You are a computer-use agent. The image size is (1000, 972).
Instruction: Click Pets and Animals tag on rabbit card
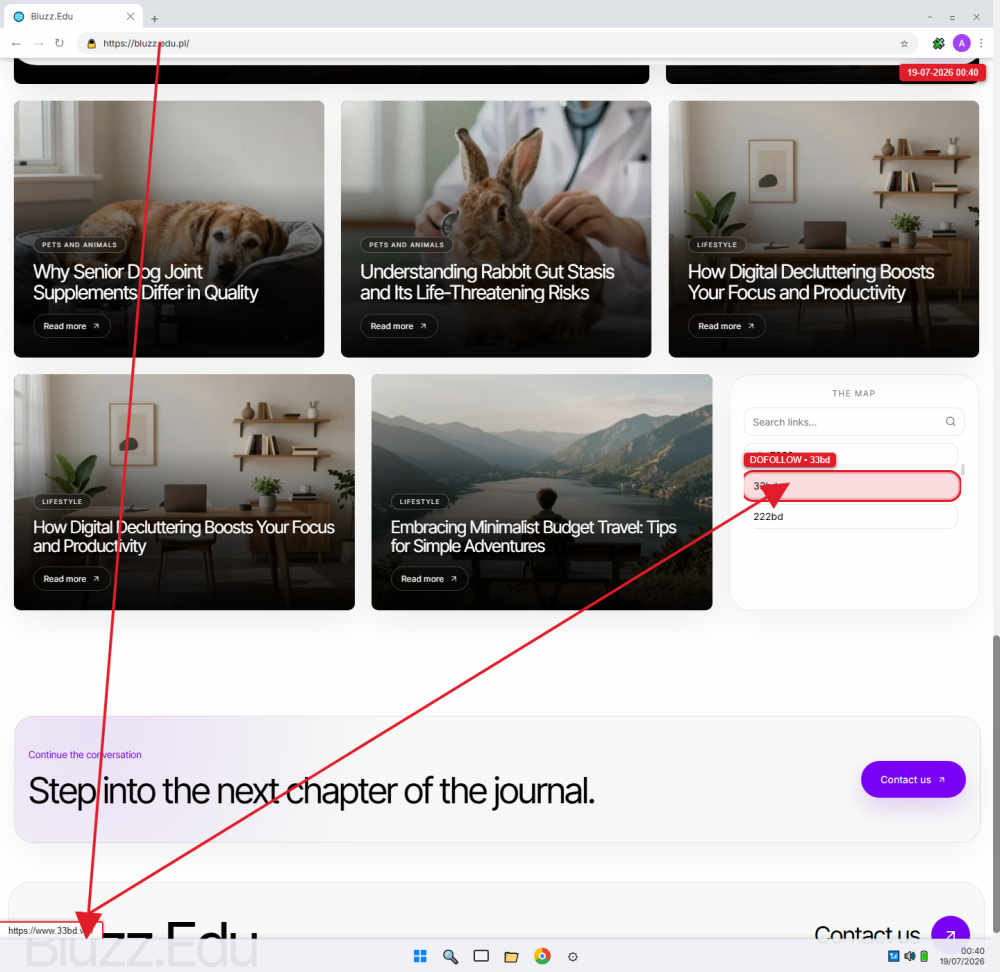pyautogui.click(x=406, y=245)
